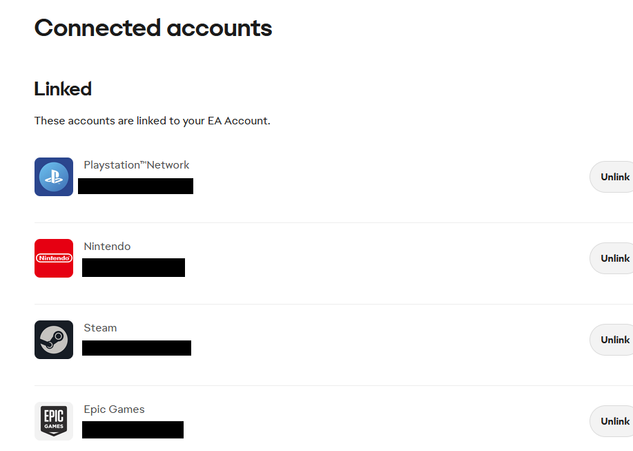Viewport: 633px width, 451px height.
Task: Click the Epic Games logo icon
Action: pos(54,421)
